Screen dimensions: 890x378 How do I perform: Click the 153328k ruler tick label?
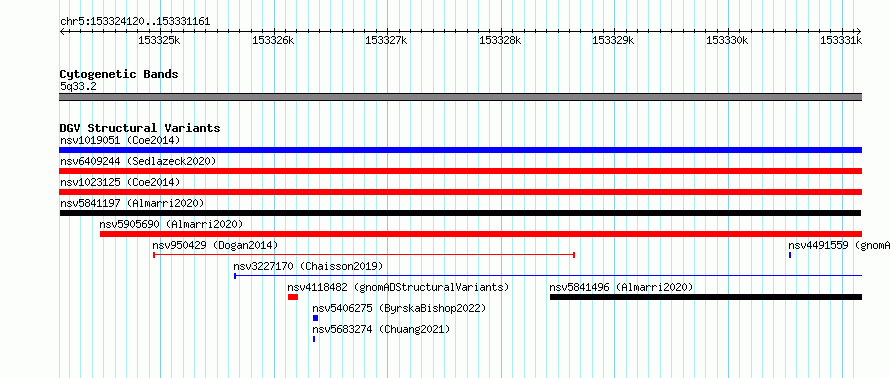pyautogui.click(x=501, y=40)
